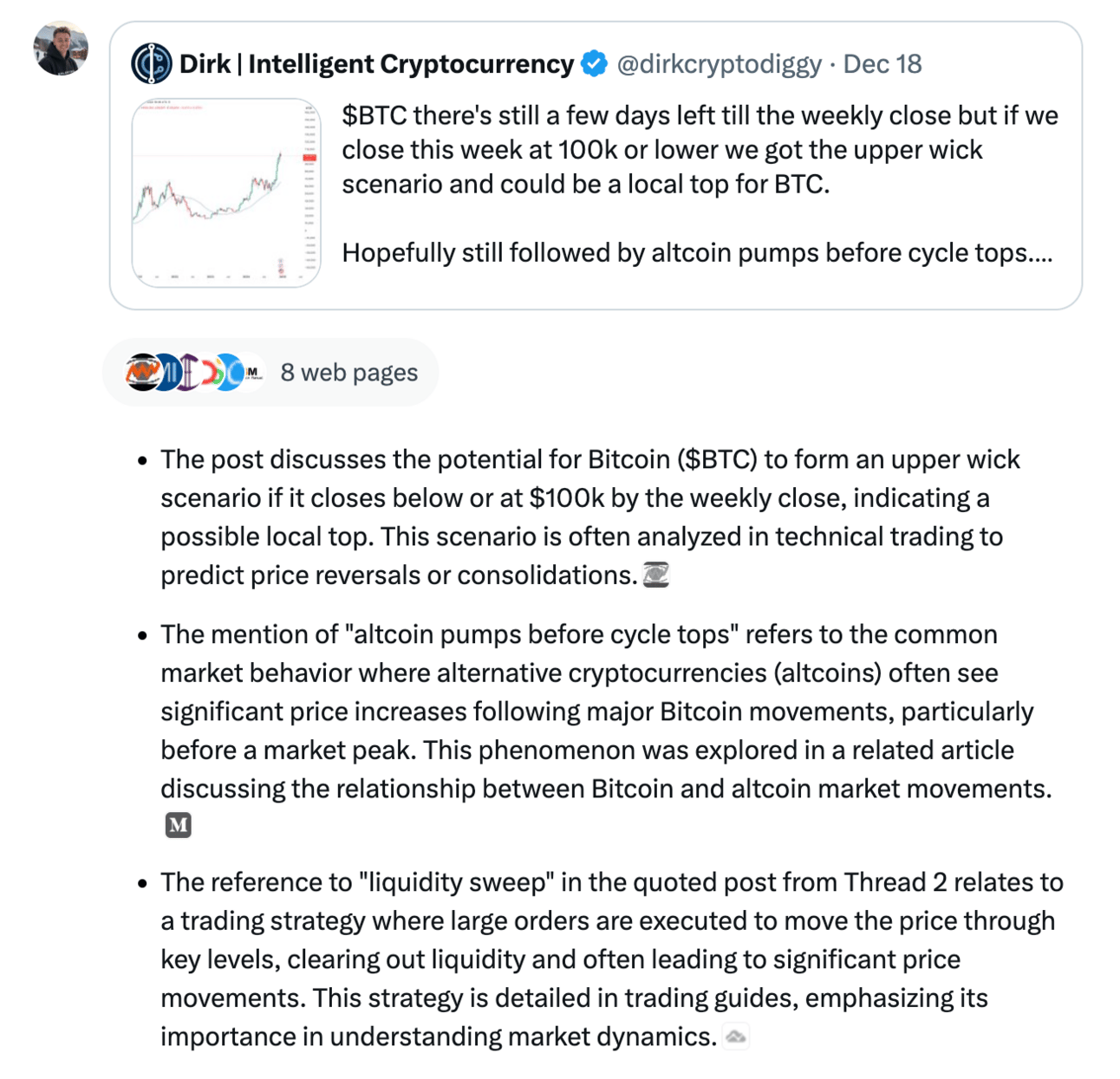1120x1079 pixels.
Task: Open the quoted $BTC post text
Action: pos(700,184)
